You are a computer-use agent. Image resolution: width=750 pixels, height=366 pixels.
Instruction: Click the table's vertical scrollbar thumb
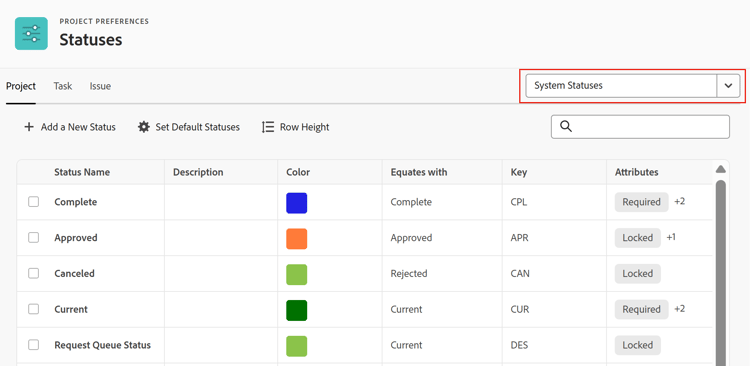[x=721, y=273]
